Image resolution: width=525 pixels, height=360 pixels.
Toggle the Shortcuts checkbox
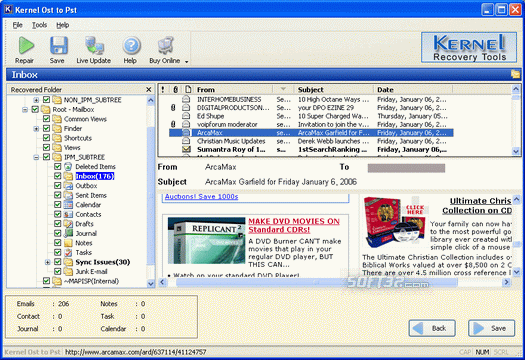[x=46, y=138]
